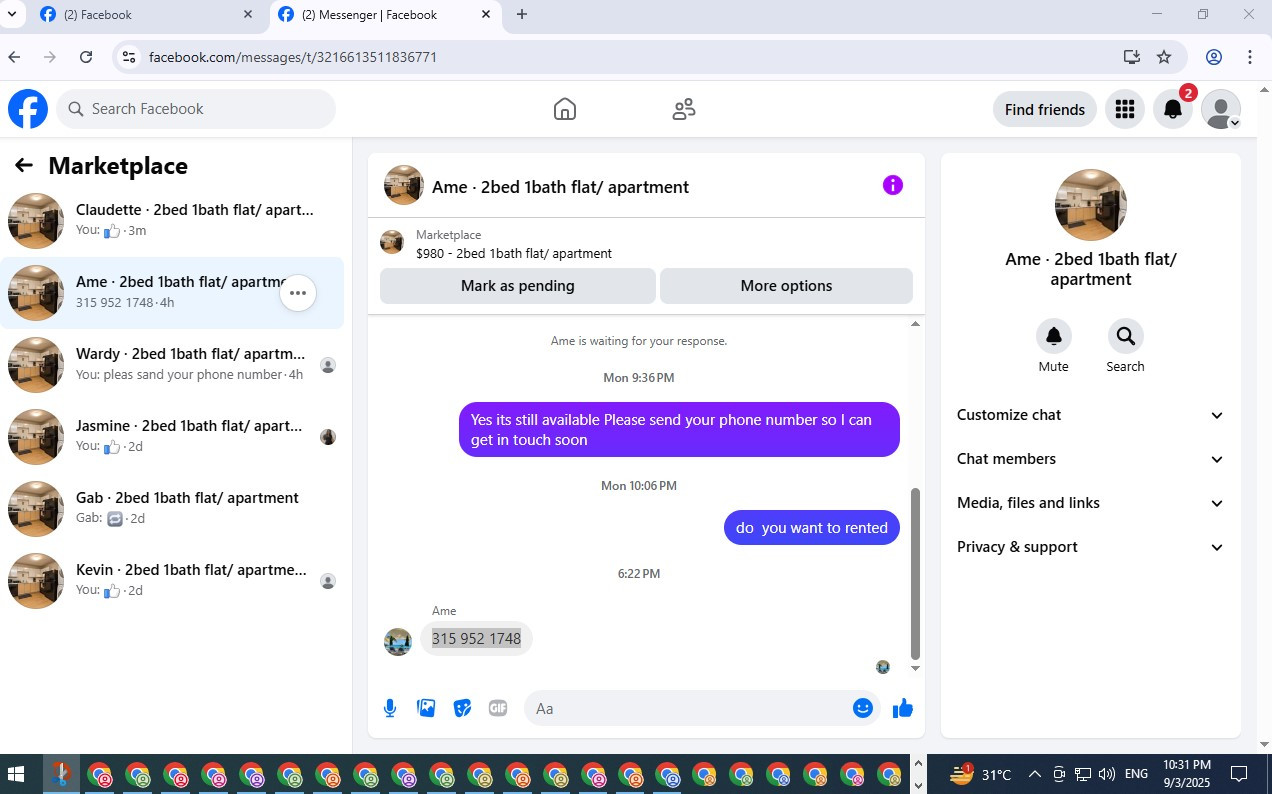This screenshot has width=1272, height=794.
Task: Focus the Search Facebook field
Action: tap(196, 109)
